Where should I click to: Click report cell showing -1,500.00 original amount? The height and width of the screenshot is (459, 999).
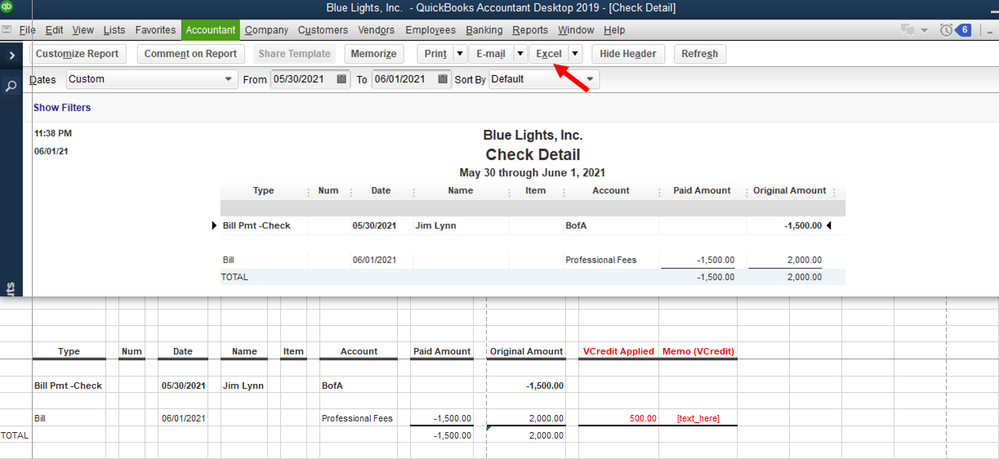[x=803, y=226]
